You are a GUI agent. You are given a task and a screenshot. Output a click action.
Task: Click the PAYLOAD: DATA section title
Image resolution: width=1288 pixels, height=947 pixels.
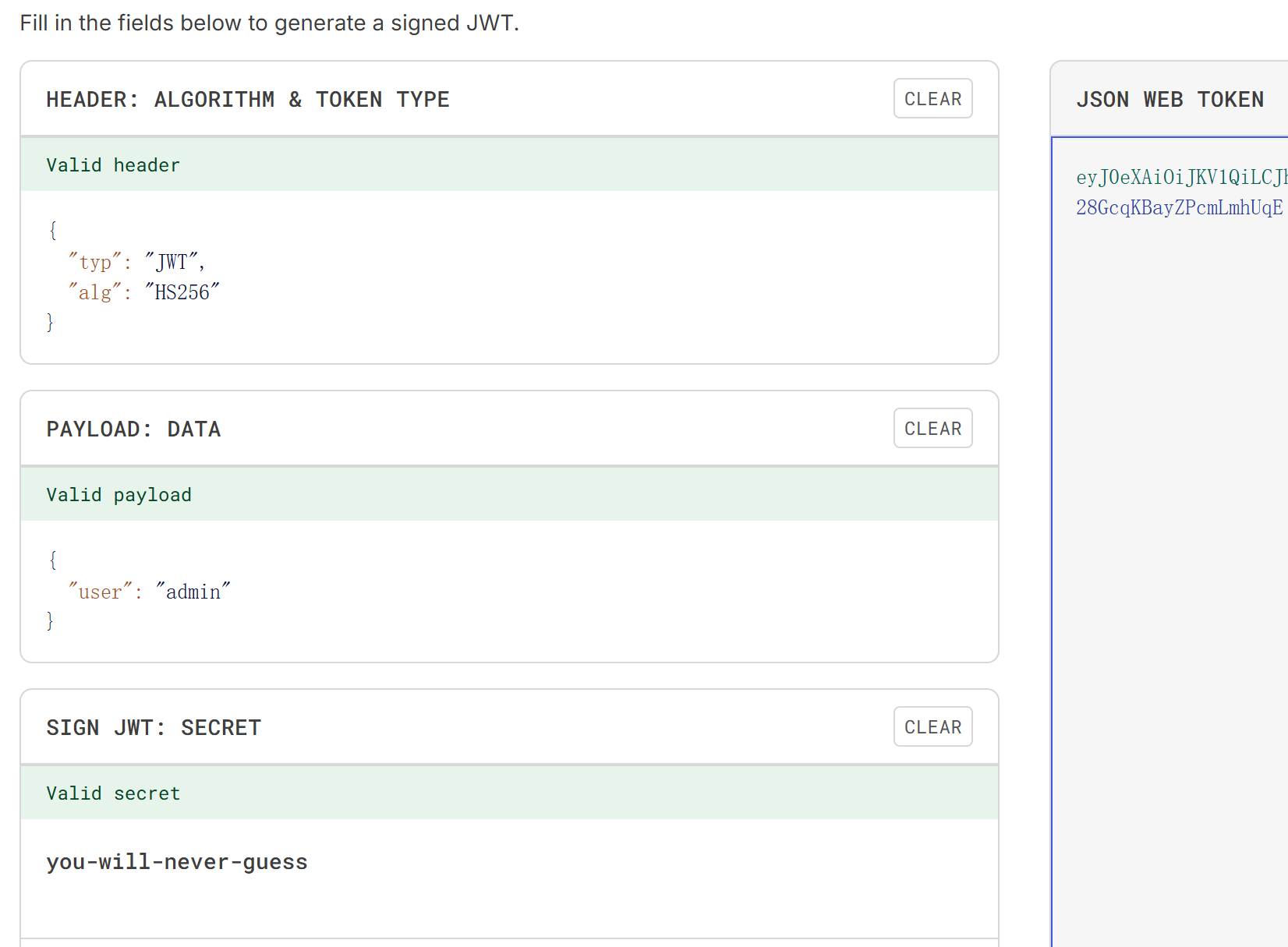pos(133,429)
